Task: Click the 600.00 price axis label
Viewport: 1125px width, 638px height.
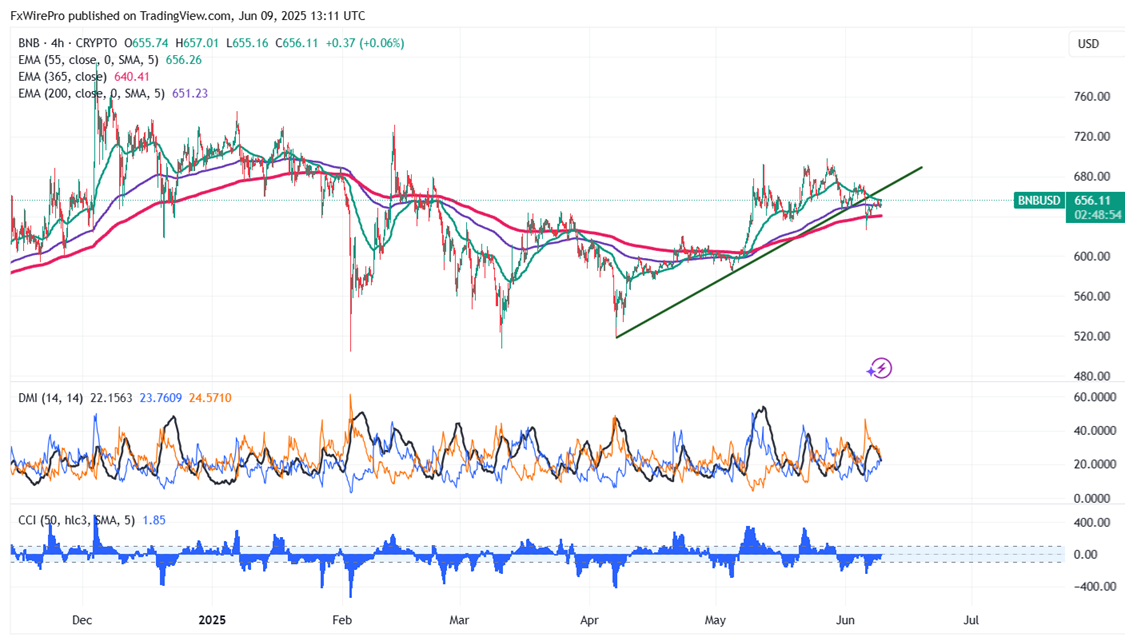Action: 1092,256
